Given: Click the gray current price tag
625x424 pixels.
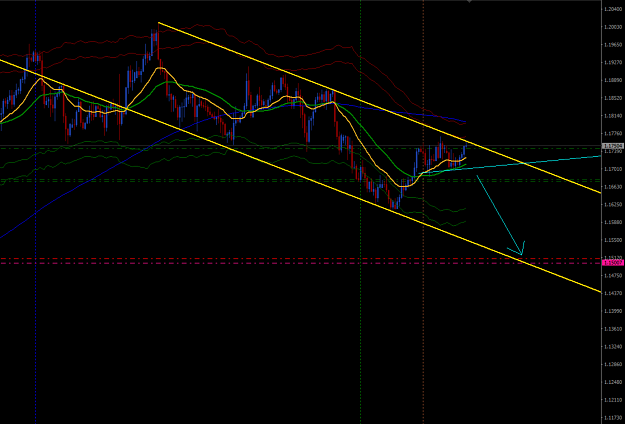Looking at the screenshot, I should [613, 146].
